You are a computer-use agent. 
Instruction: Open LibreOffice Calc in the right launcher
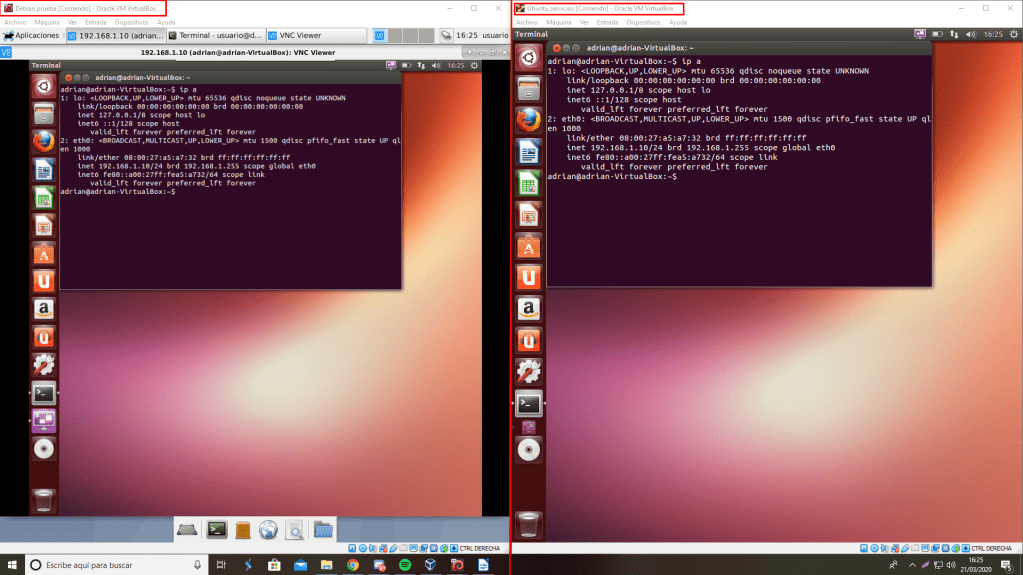tap(529, 182)
